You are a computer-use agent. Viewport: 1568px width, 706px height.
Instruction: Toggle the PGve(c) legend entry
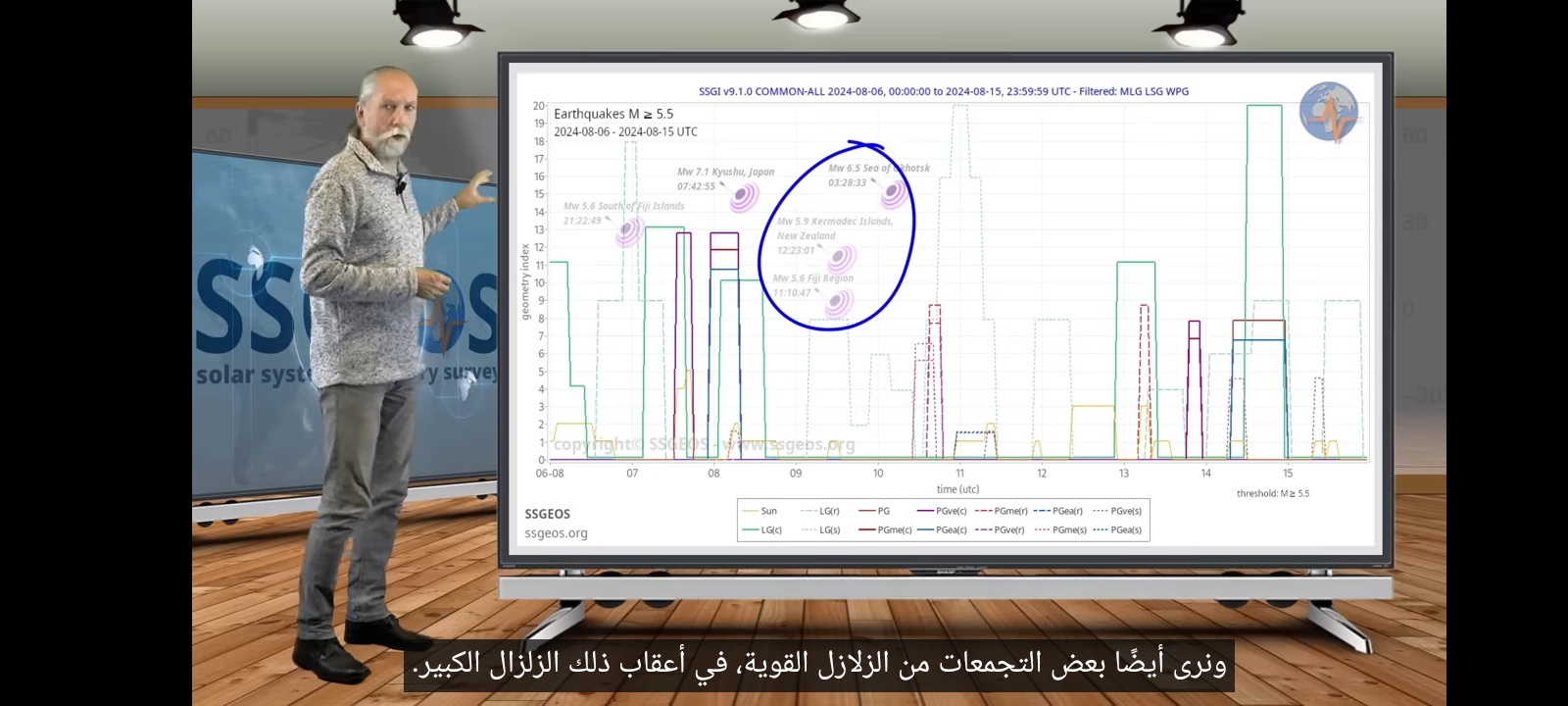tap(942, 511)
